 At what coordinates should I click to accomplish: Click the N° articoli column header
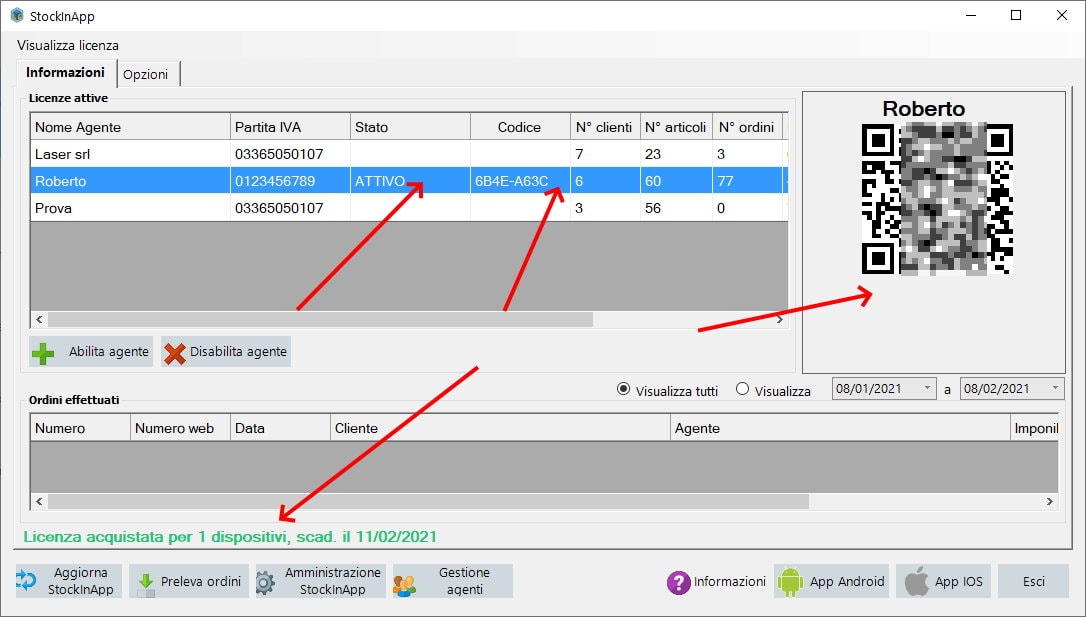pos(677,127)
